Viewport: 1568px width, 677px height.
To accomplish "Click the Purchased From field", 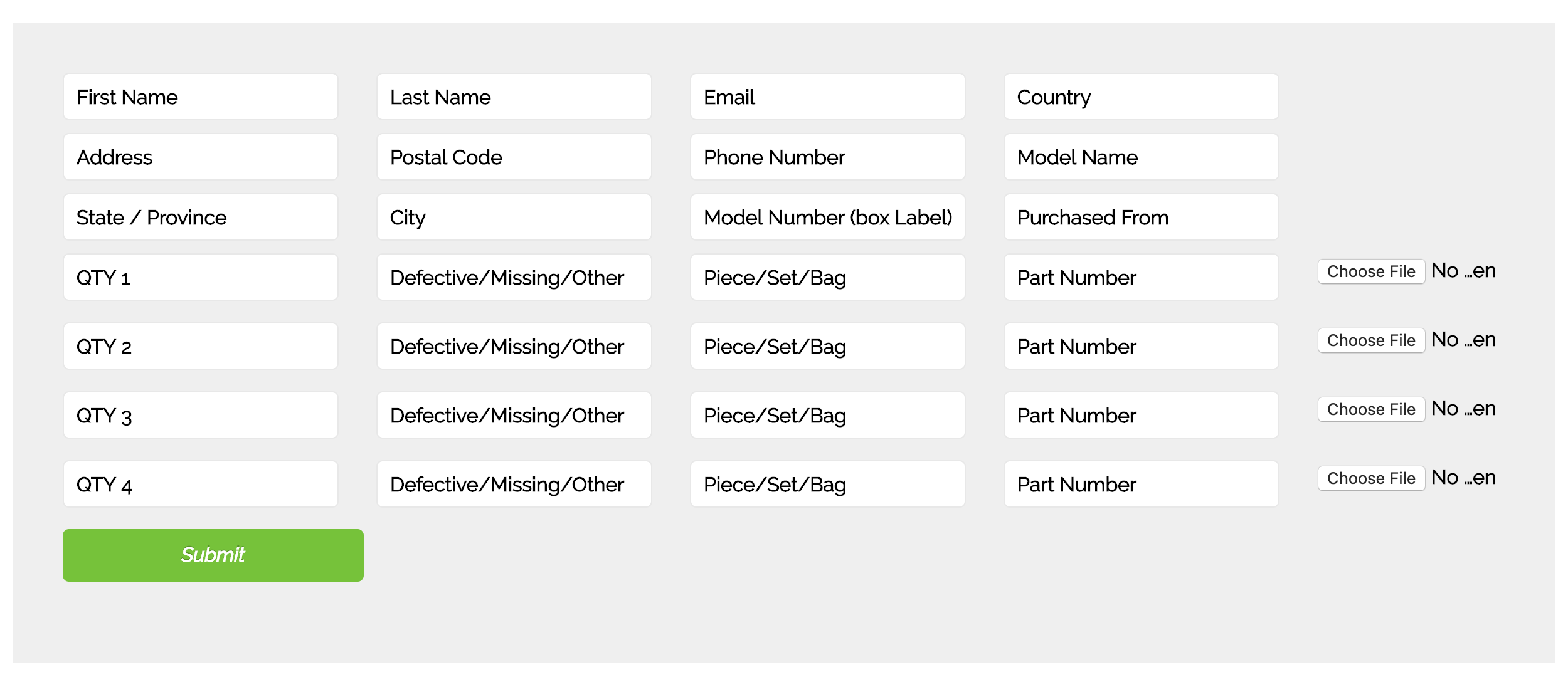I will [x=1141, y=218].
